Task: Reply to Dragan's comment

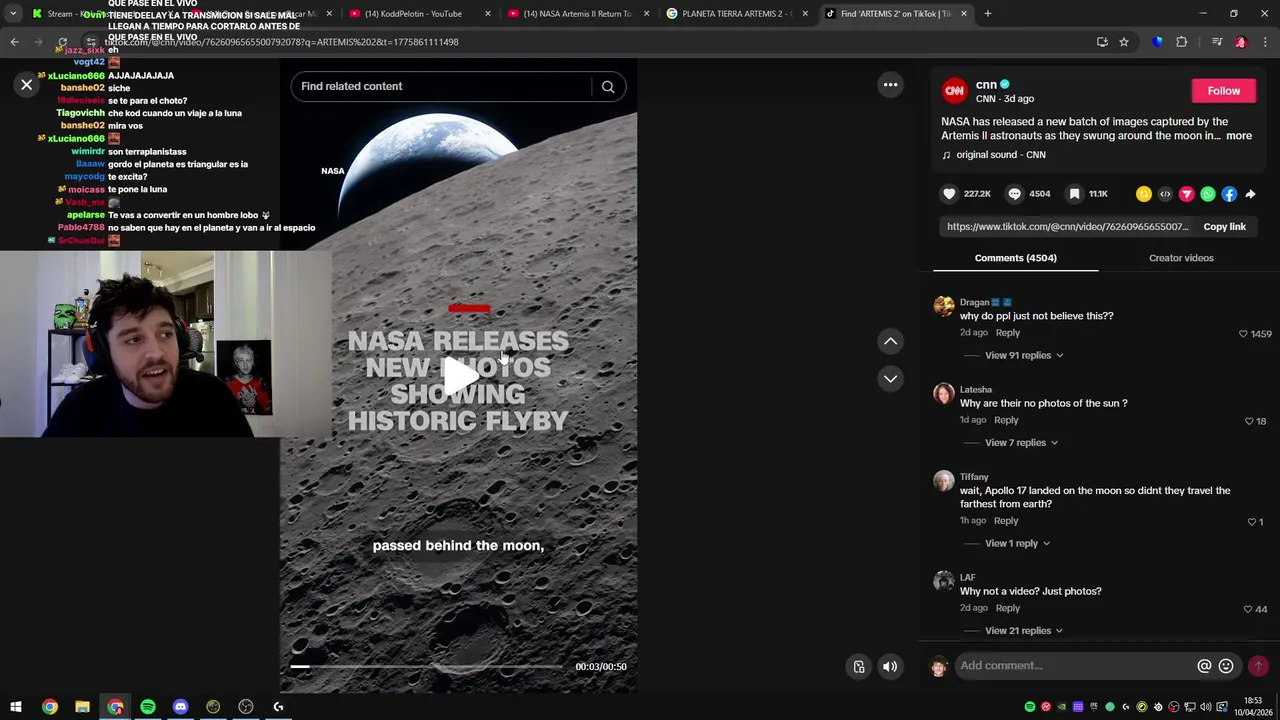Action: (1007, 333)
